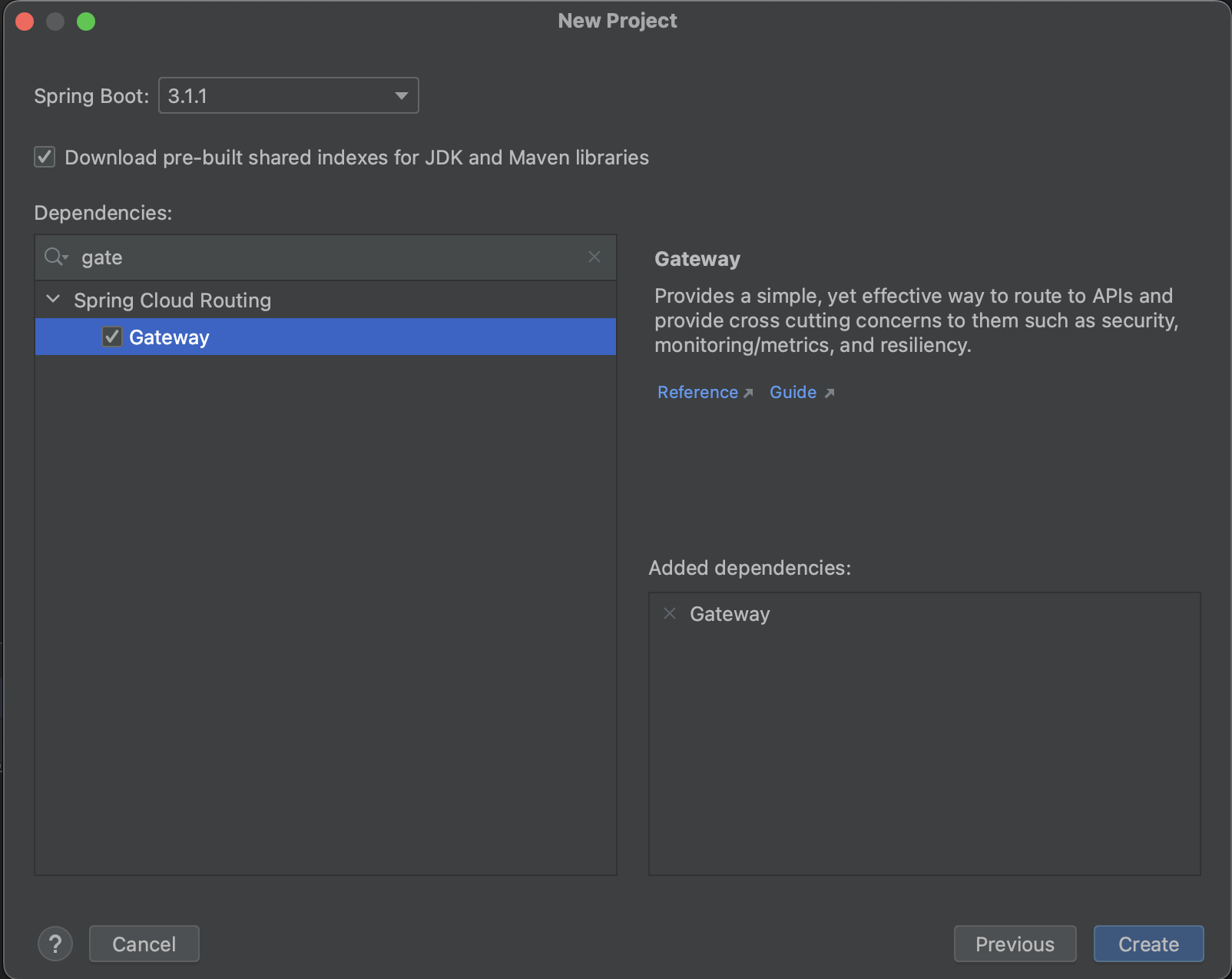Click the arrow icon beside Guide
Screen dimensions: 1232x979
coord(829,393)
